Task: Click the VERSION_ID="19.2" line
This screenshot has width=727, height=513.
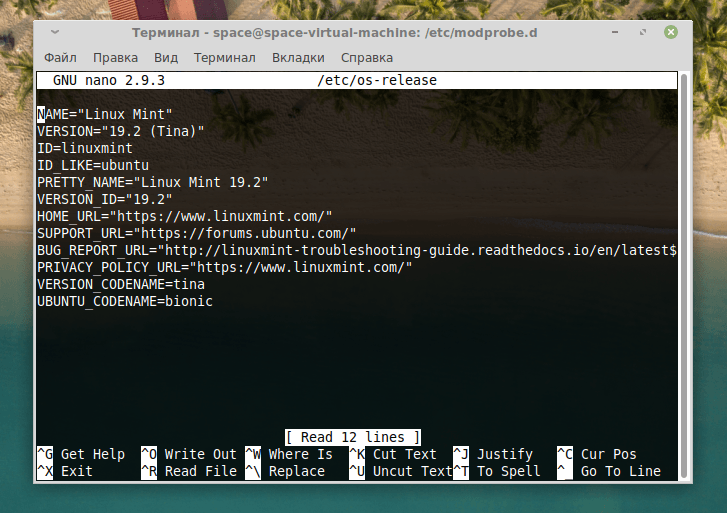Action: pyautogui.click(x=105, y=199)
